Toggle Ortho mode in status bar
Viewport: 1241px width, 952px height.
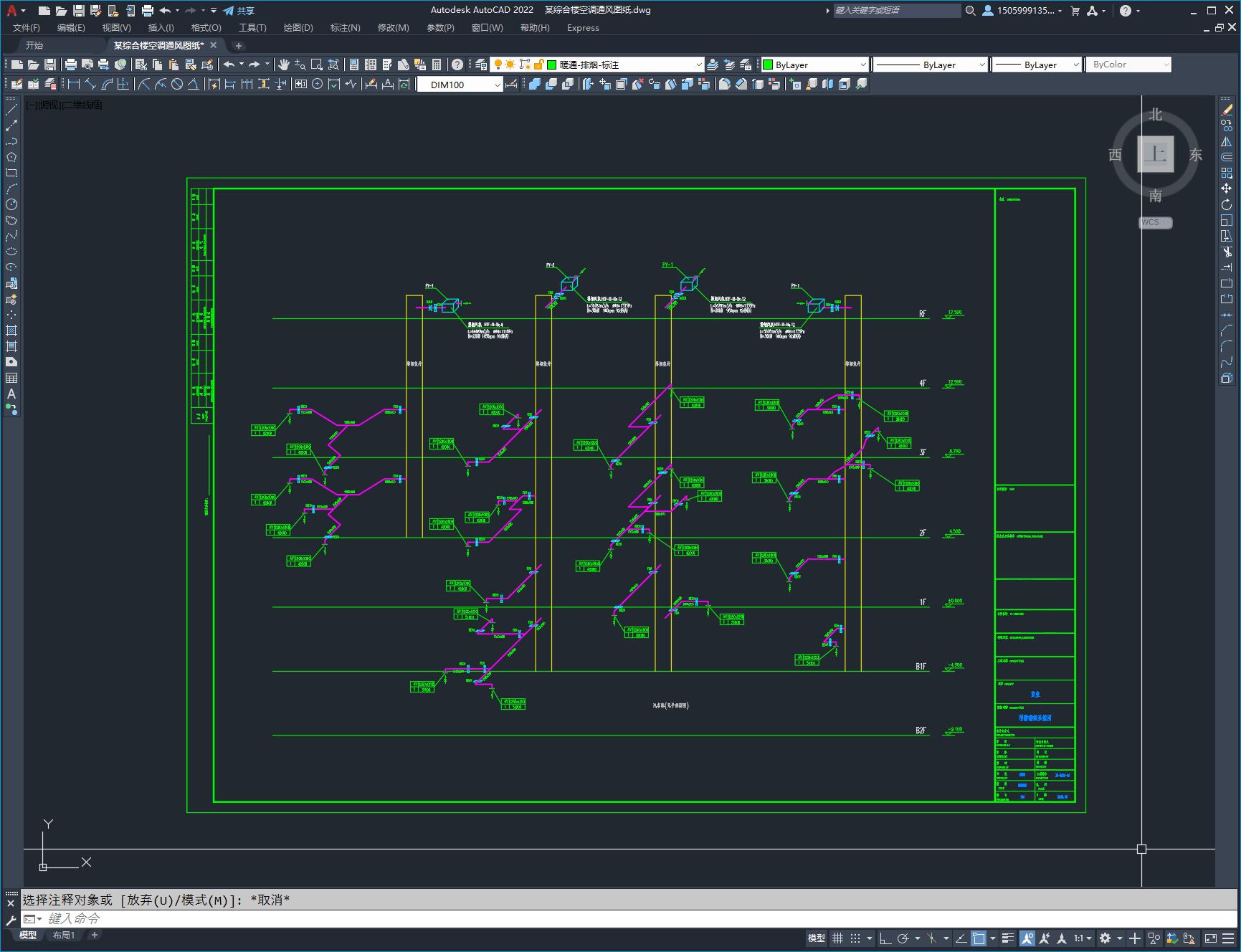coord(886,938)
